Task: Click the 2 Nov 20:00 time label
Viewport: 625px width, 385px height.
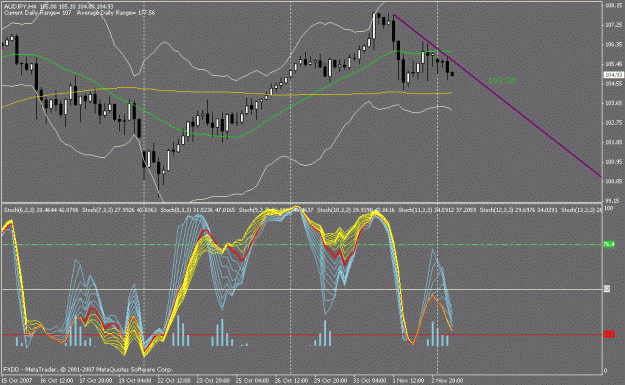Action: 447,381
